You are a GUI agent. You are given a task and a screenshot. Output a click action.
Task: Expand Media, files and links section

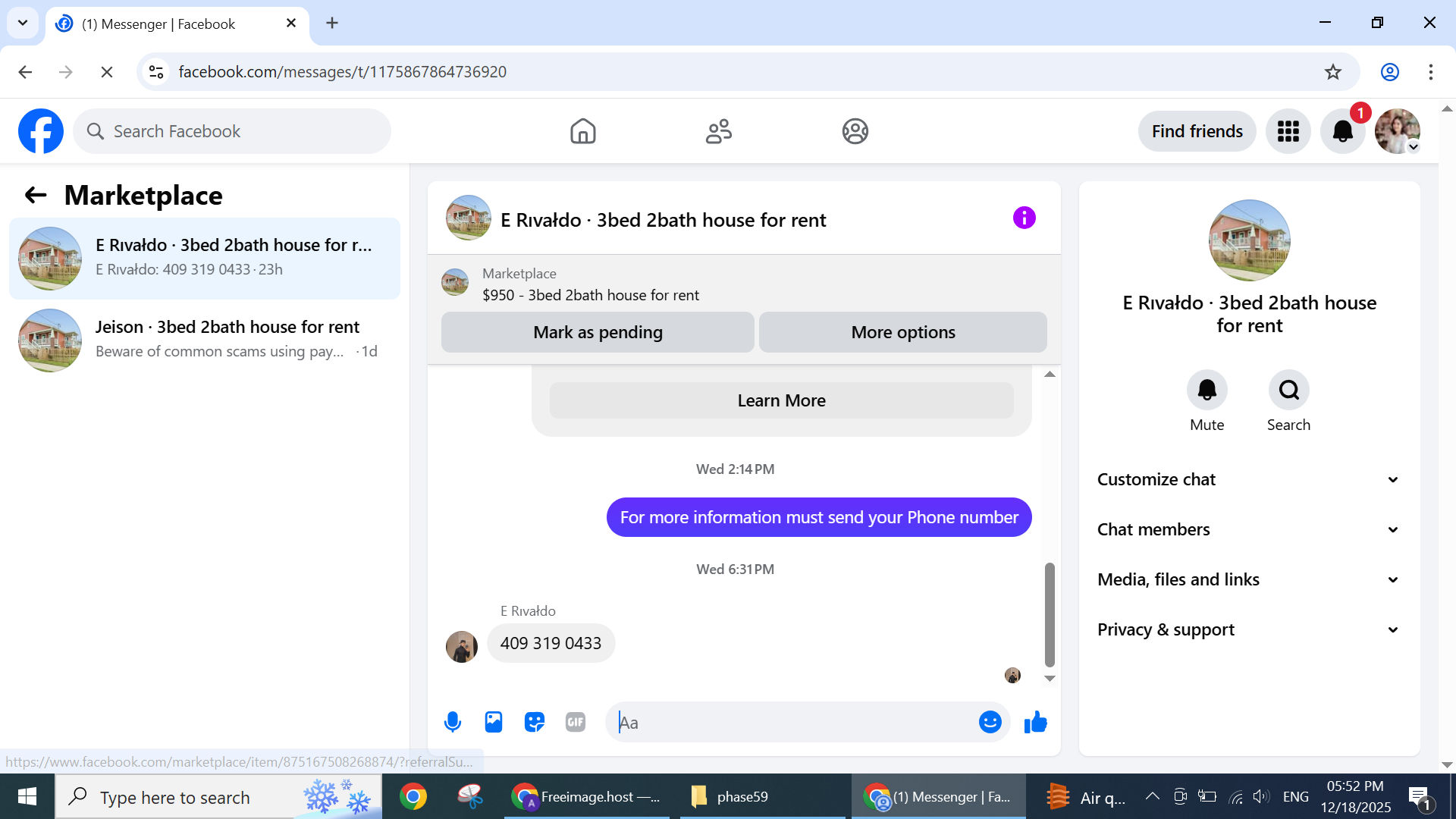[1249, 579]
